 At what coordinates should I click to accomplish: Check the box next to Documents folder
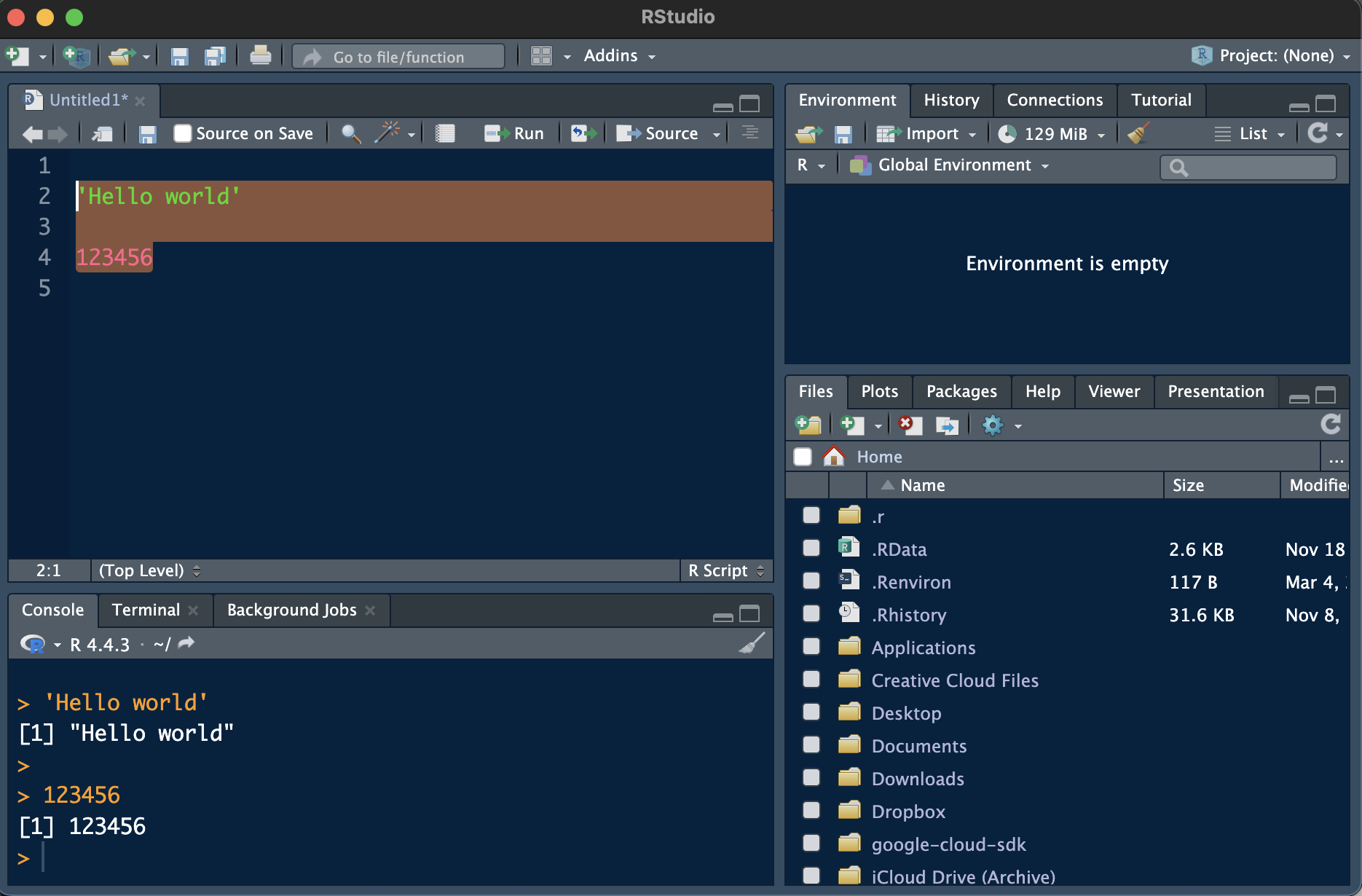click(x=811, y=745)
